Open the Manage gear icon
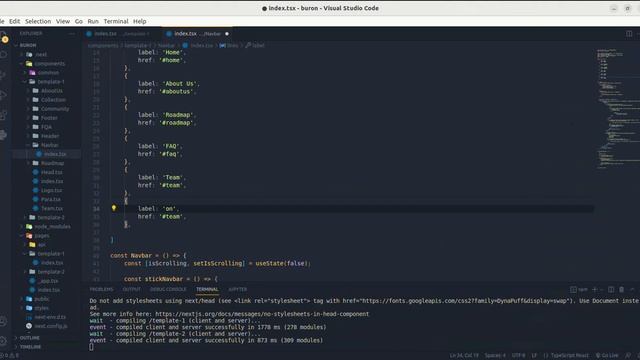The image size is (640, 360). pos(3,341)
